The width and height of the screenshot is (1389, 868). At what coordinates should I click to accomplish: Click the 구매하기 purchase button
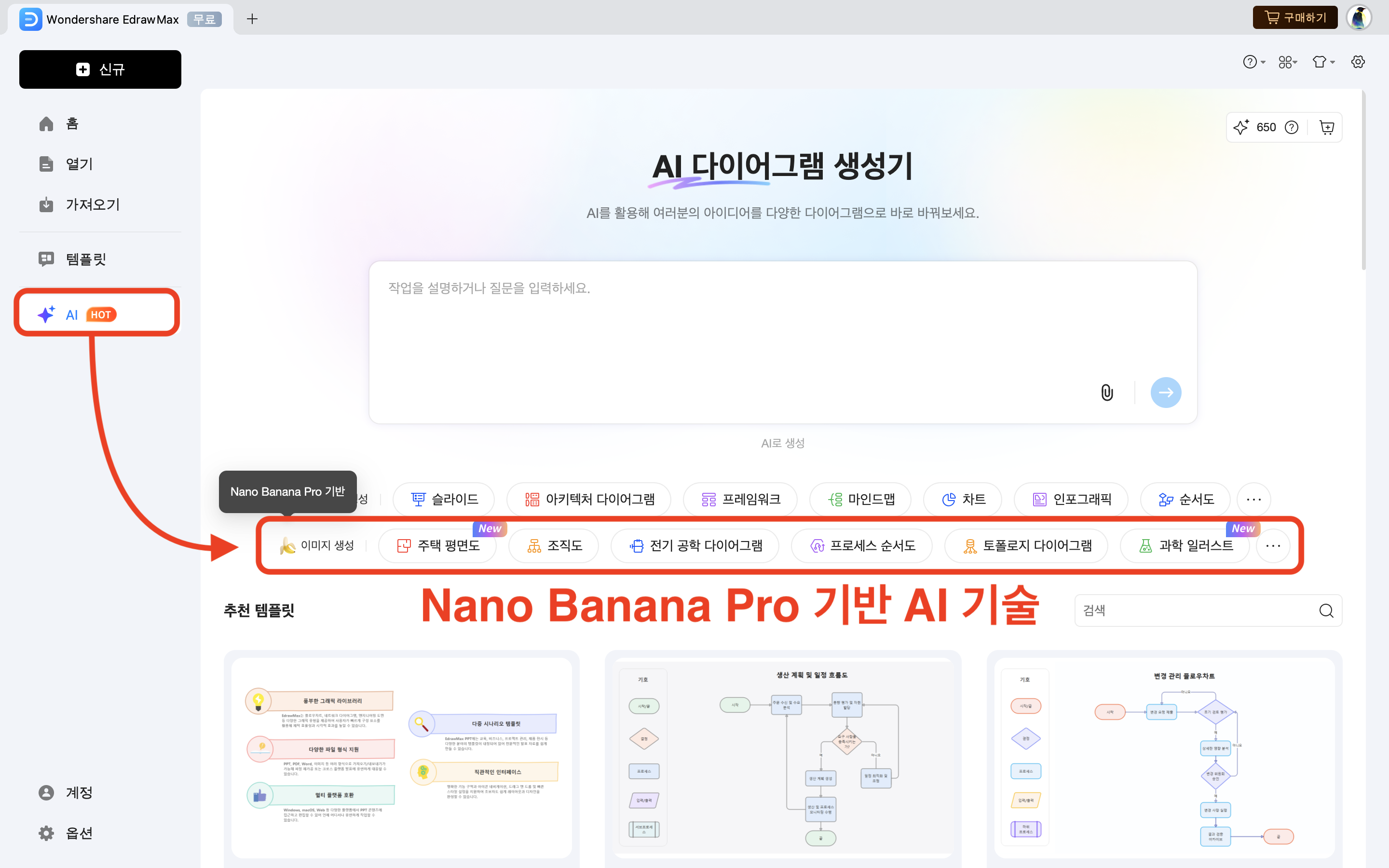pyautogui.click(x=1295, y=17)
